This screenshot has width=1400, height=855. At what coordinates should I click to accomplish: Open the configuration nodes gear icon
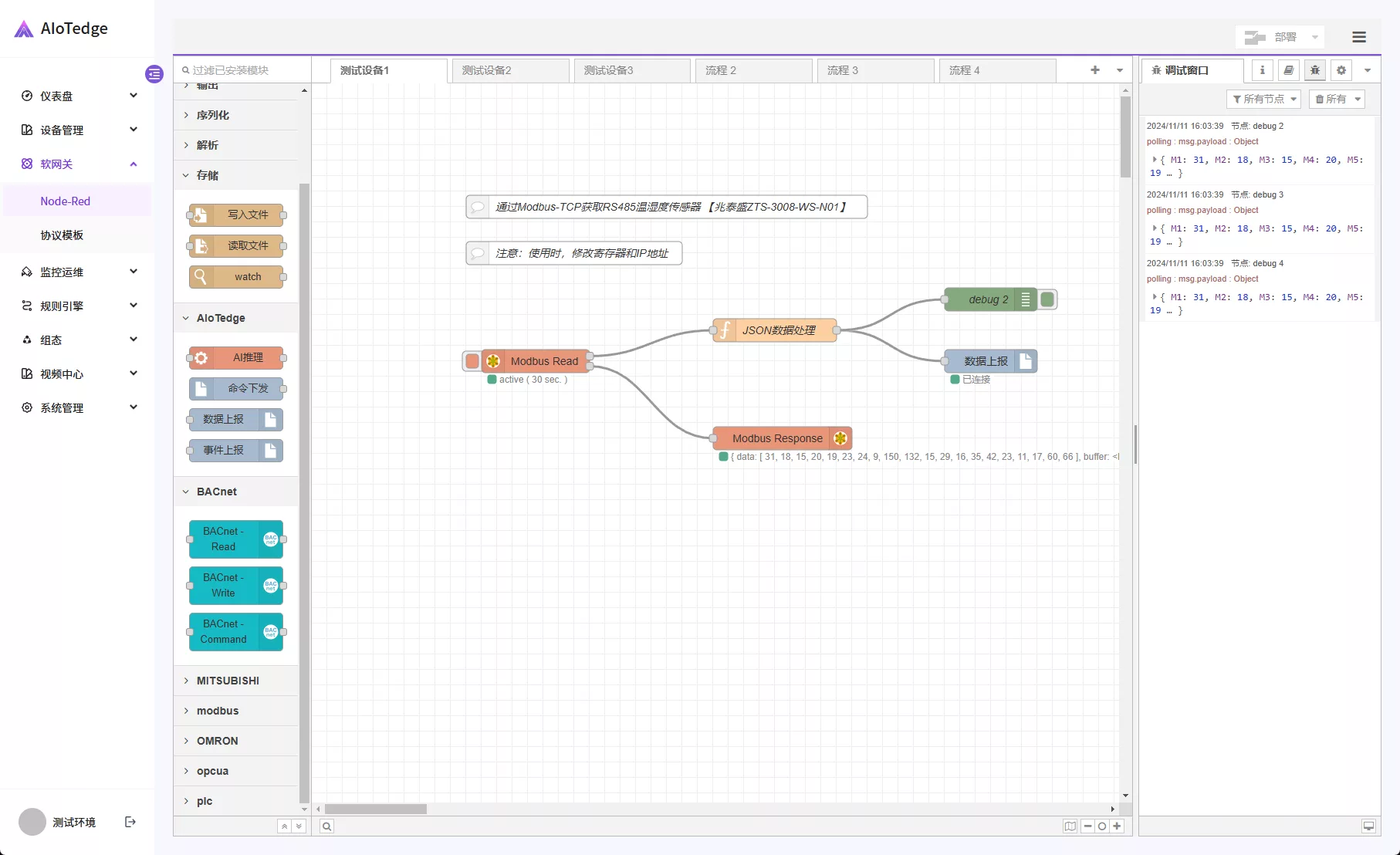click(x=1341, y=70)
